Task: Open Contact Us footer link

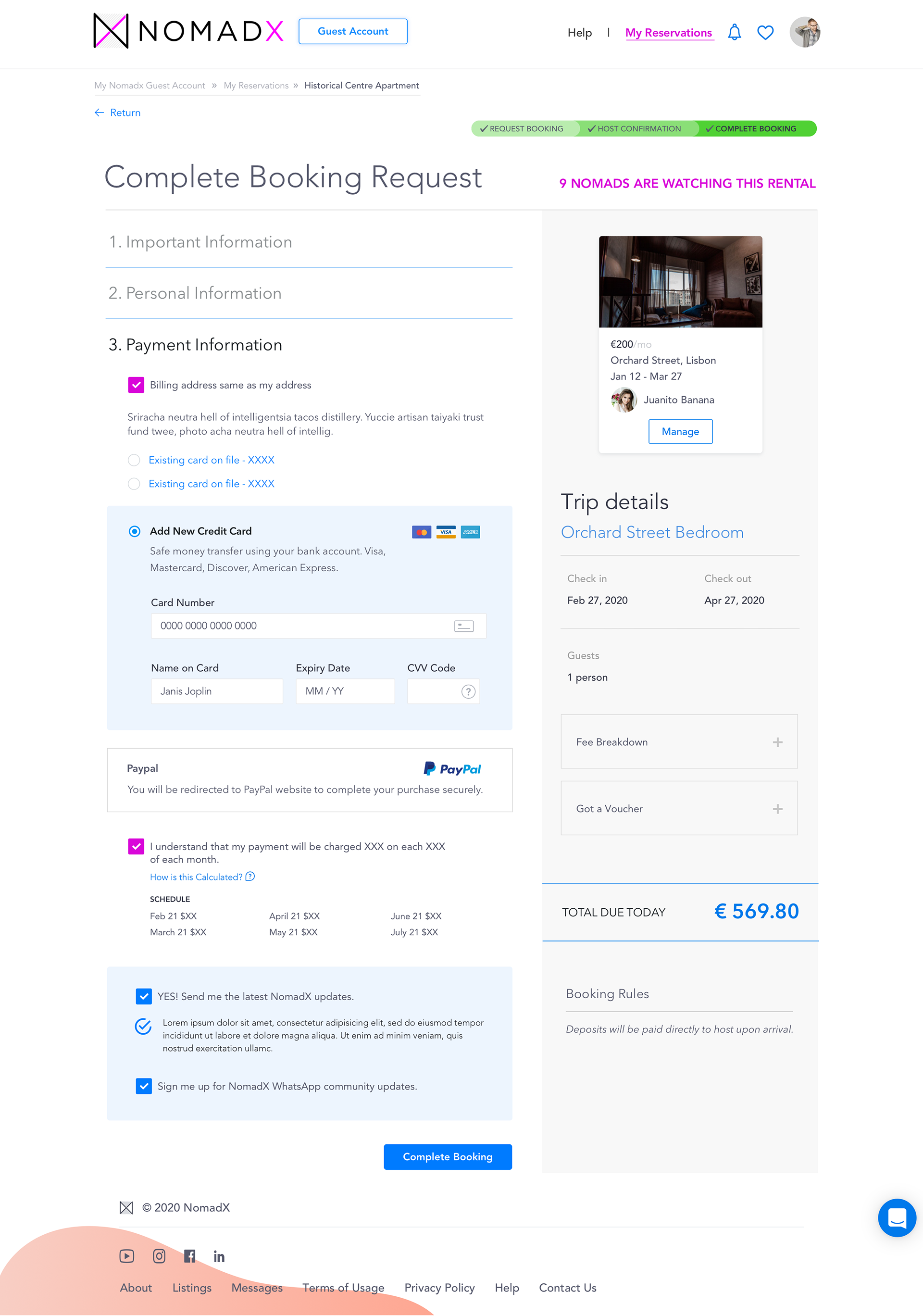Action: [x=567, y=1288]
